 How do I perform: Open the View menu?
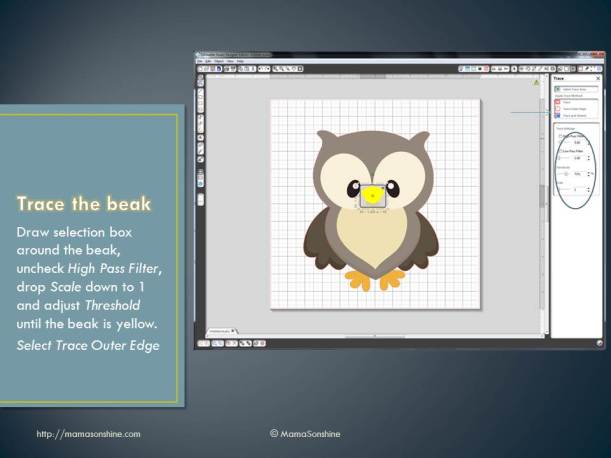230,60
